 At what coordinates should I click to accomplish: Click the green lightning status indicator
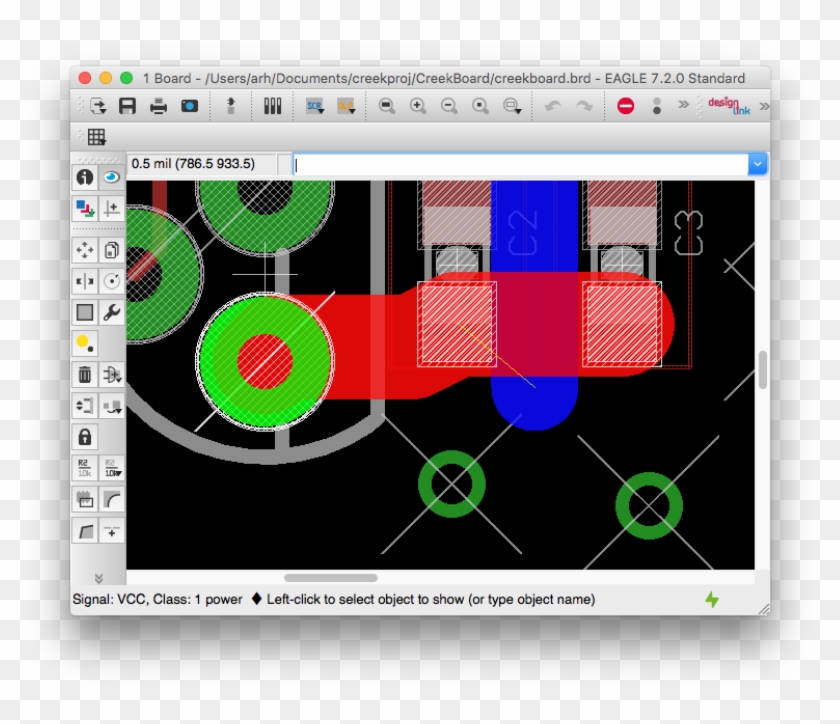click(712, 599)
